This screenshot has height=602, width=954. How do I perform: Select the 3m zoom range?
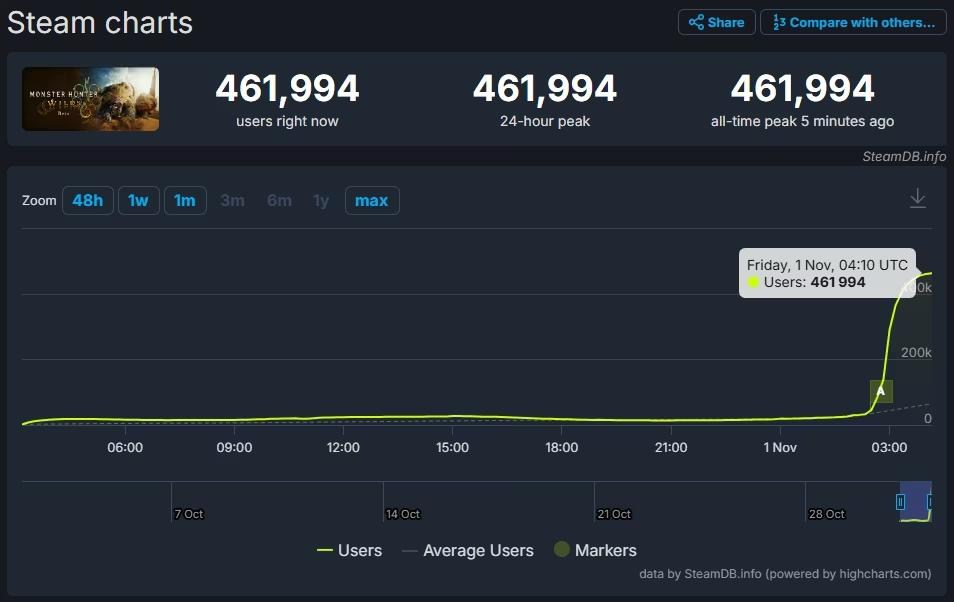[x=232, y=200]
